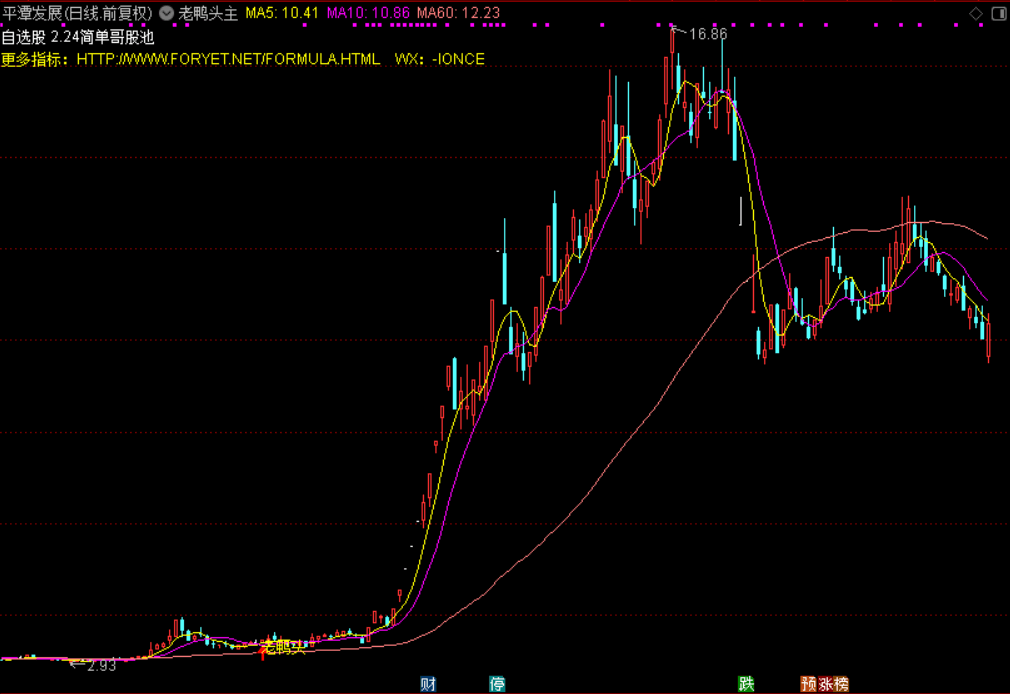This screenshot has width=1010, height=694.
Task: Click the diamond icon in top-right corner
Action: click(976, 13)
